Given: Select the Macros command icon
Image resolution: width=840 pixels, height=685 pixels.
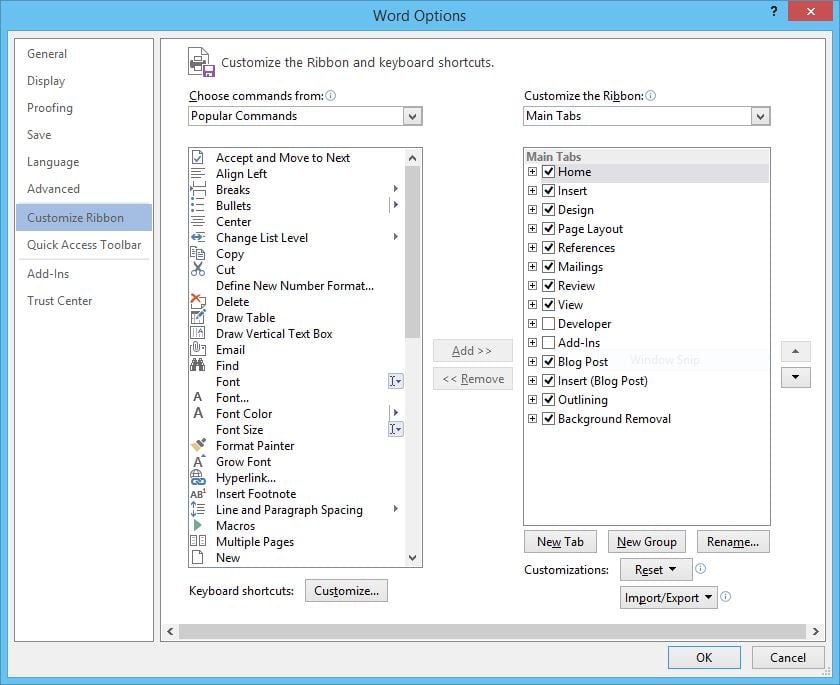Looking at the screenshot, I should 203,526.
